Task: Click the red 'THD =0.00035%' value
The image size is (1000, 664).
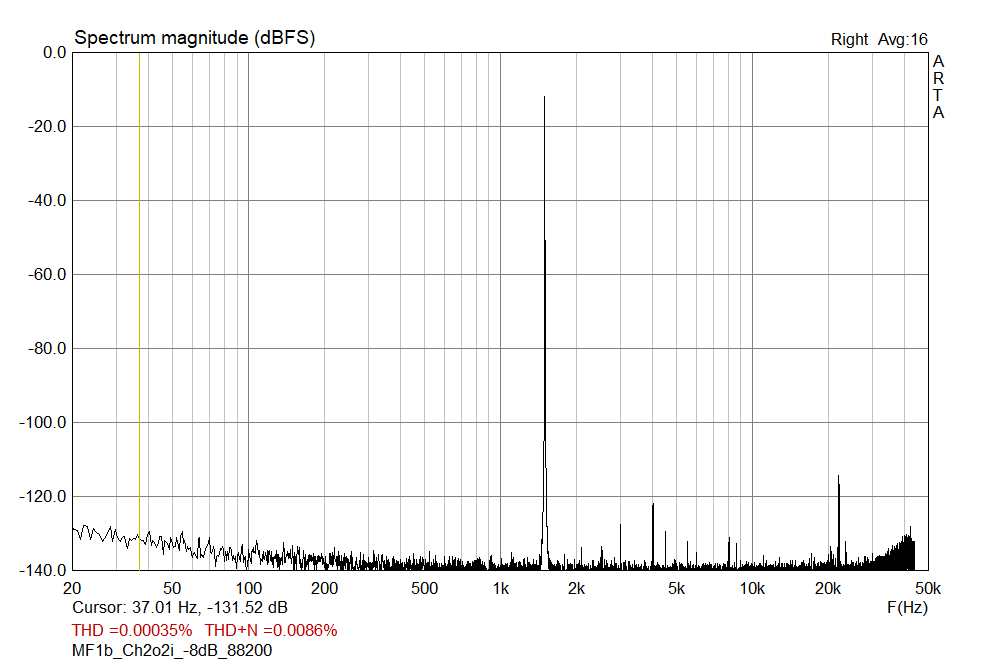Action: pyautogui.click(x=132, y=630)
